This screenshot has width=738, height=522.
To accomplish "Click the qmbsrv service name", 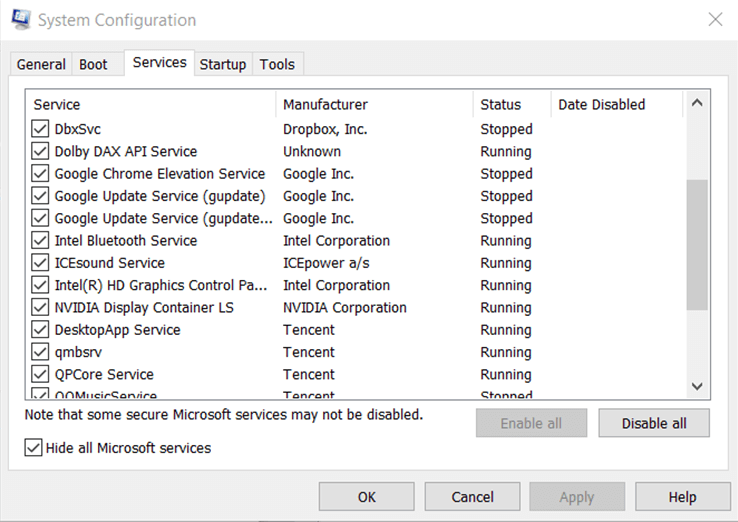I will pyautogui.click(x=78, y=352).
